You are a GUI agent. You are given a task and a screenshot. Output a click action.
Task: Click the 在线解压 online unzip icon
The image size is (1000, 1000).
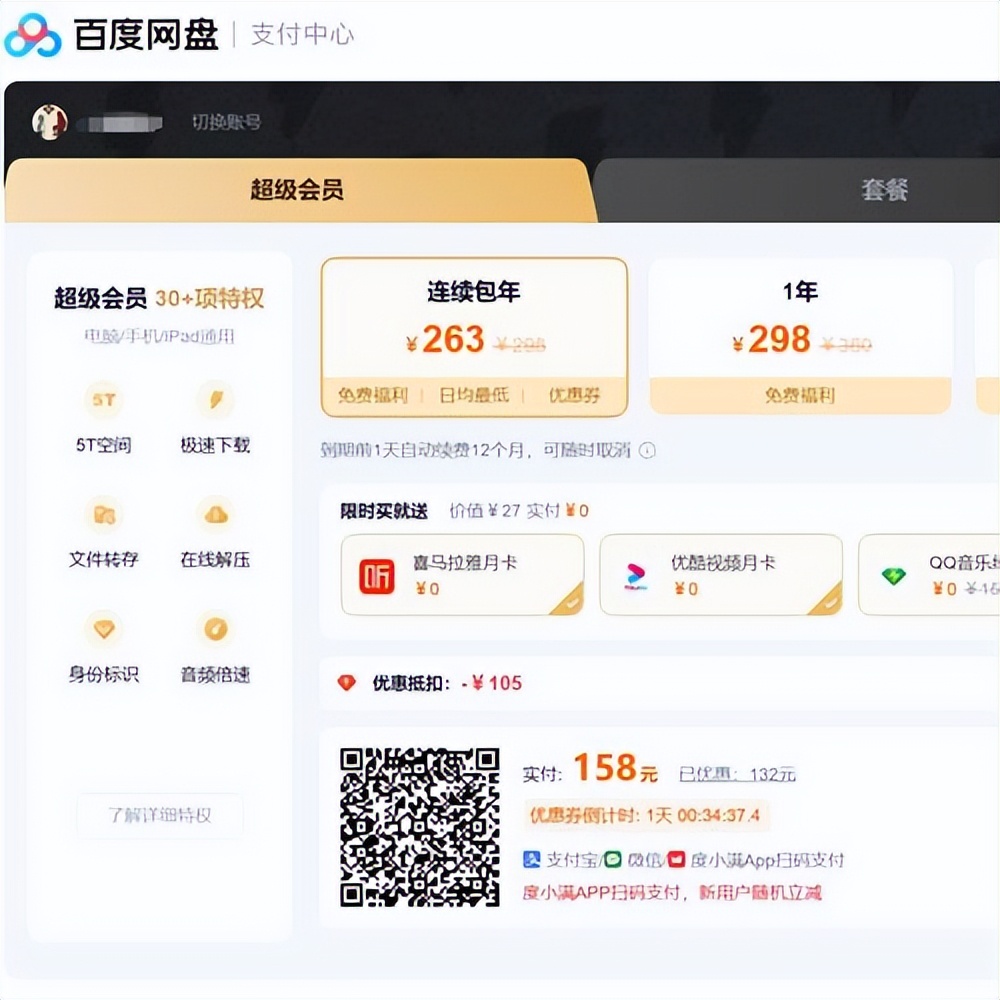point(216,515)
